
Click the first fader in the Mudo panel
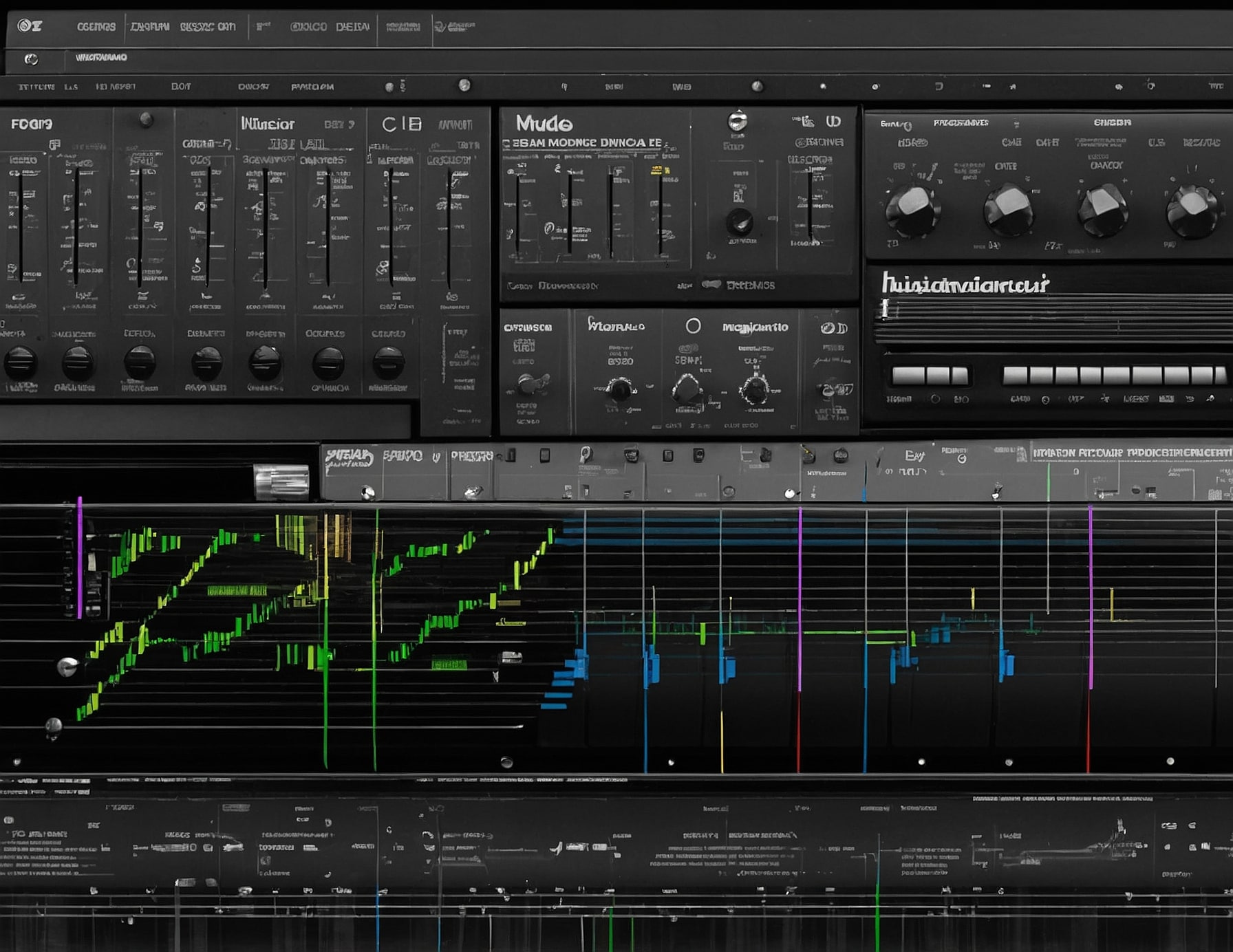[517, 213]
